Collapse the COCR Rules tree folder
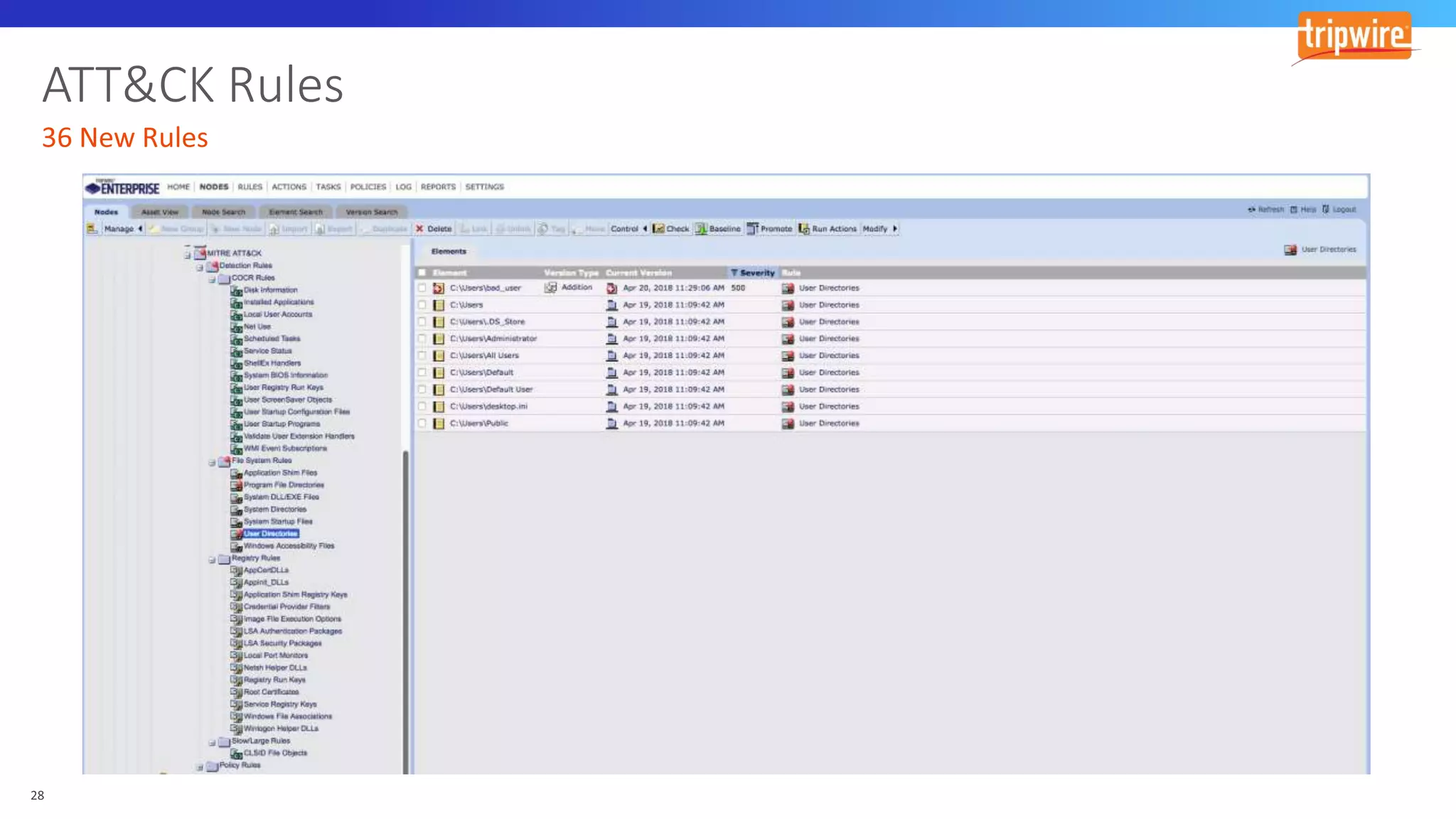 [212, 279]
